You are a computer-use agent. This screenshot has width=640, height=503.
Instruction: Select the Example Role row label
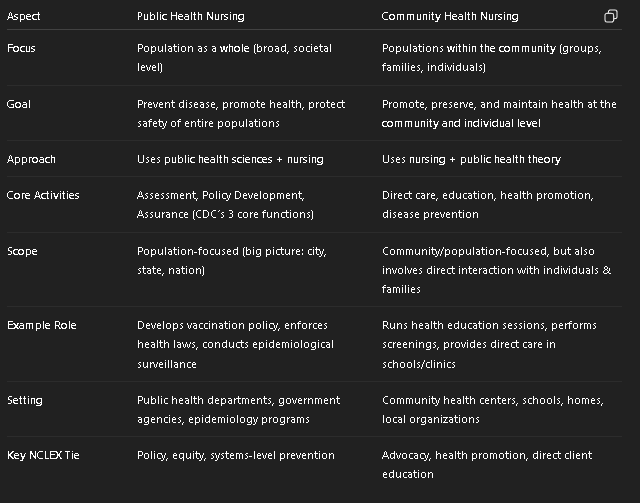42,325
